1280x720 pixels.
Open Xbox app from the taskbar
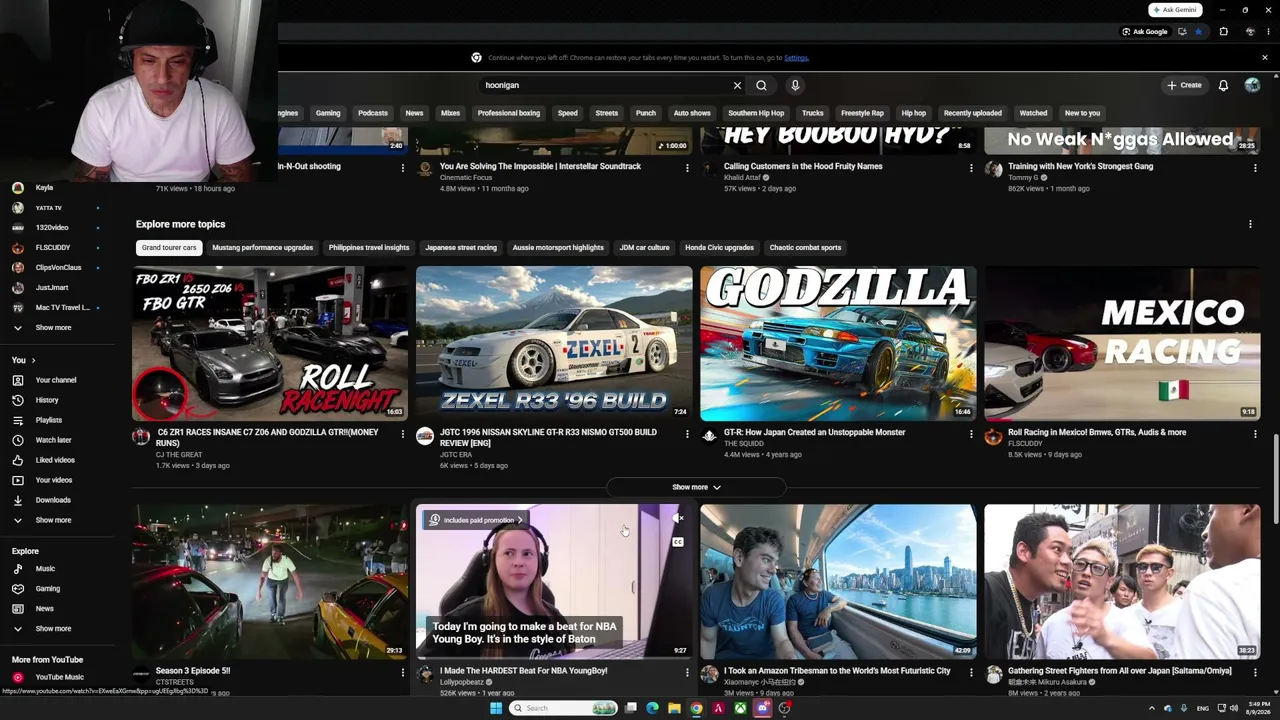pyautogui.click(x=740, y=708)
